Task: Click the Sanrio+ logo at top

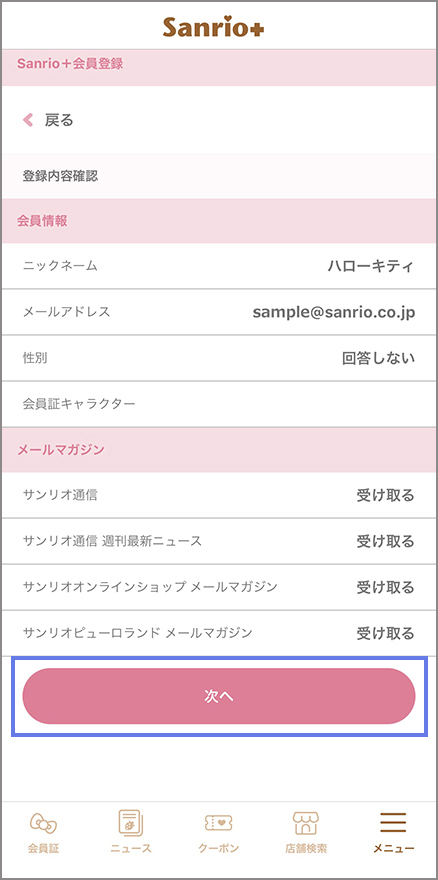Action: click(213, 27)
